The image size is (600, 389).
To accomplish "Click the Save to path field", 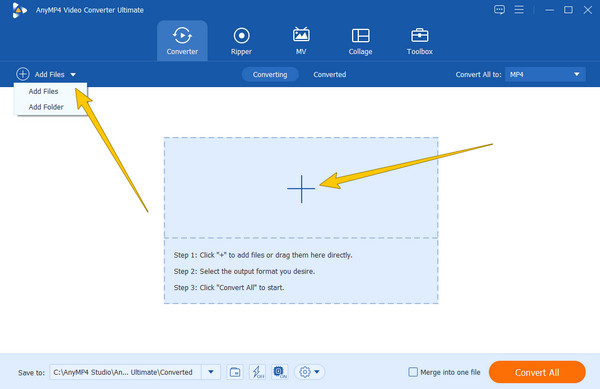I will 126,372.
